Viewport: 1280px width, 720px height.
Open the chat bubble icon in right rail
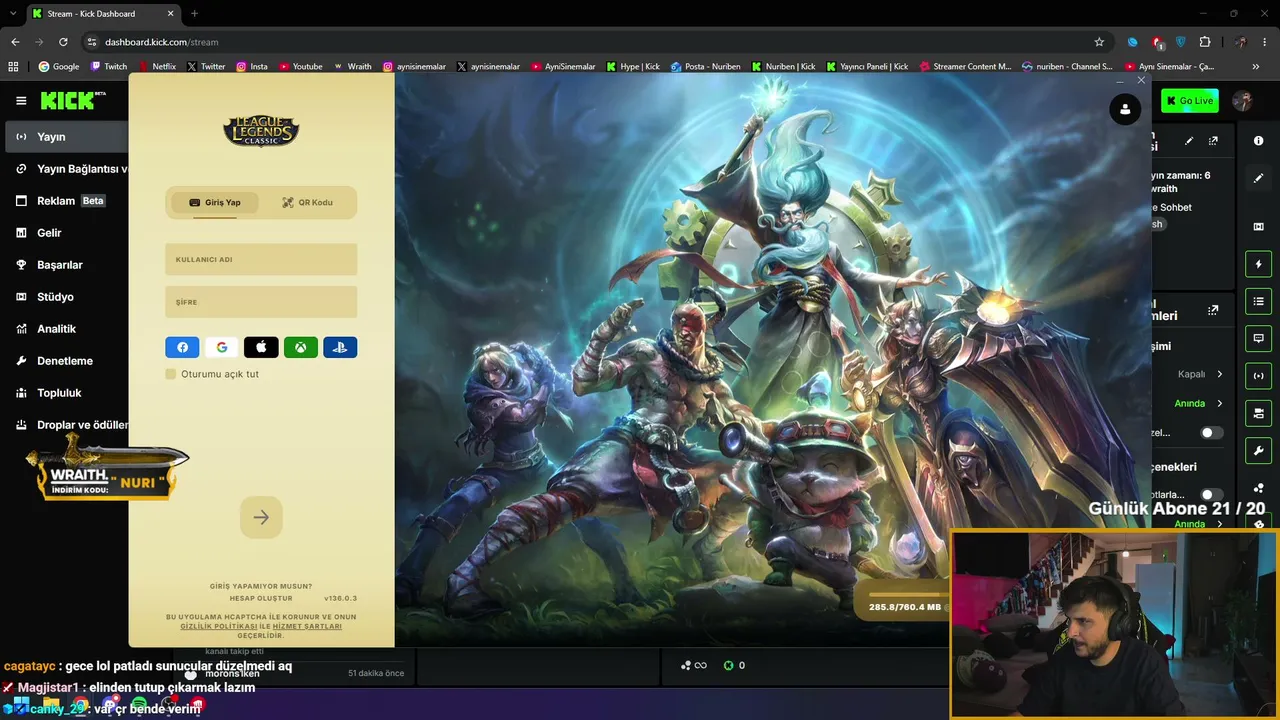click(x=1259, y=339)
